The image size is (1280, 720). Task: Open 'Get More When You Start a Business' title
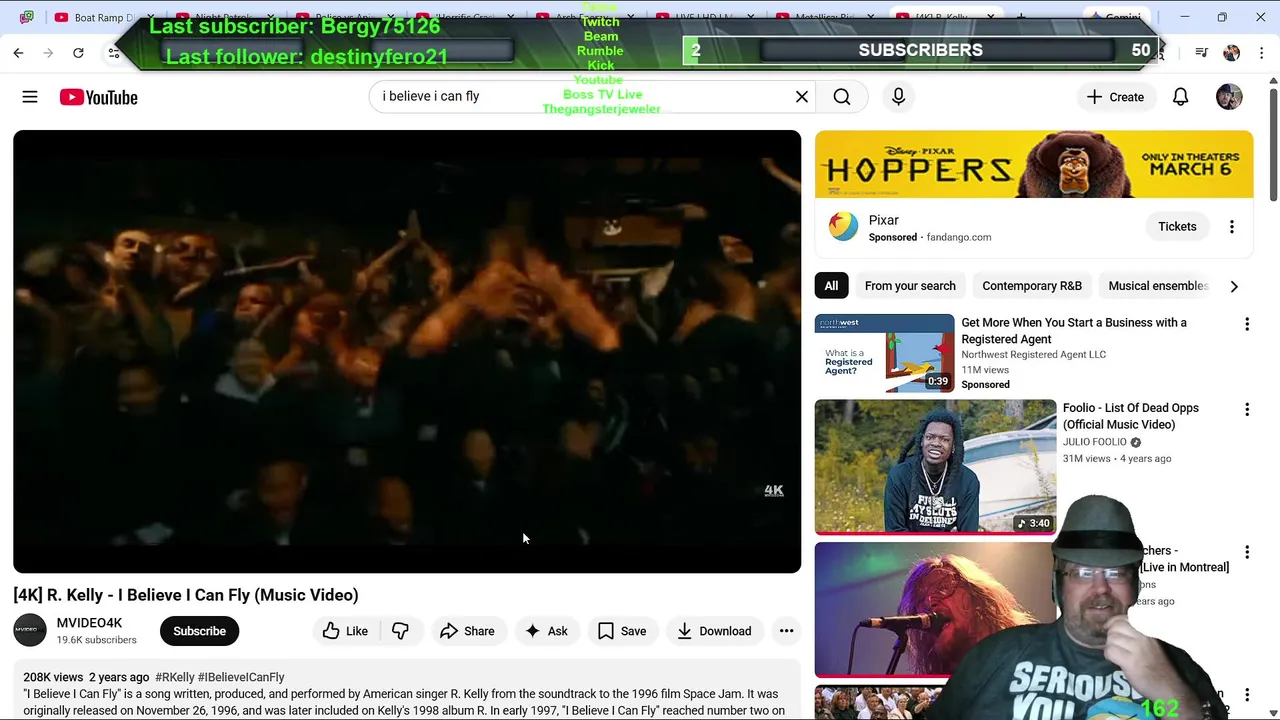(1074, 331)
